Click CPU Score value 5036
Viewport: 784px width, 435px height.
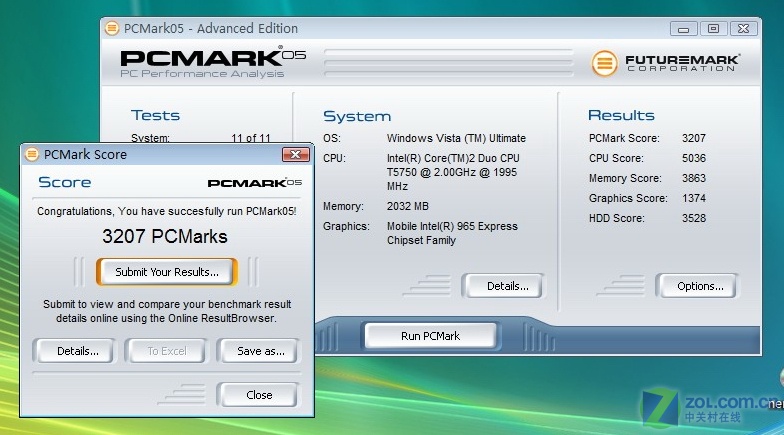(x=694, y=158)
